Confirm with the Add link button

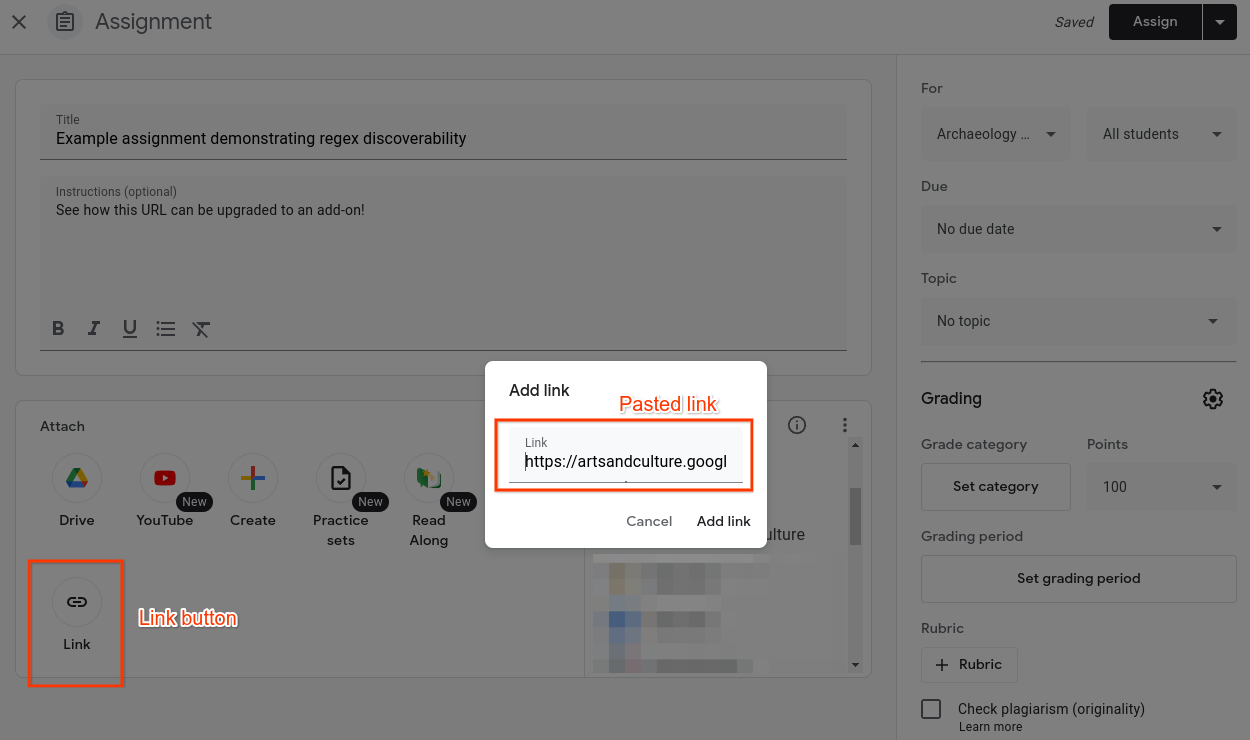(723, 521)
